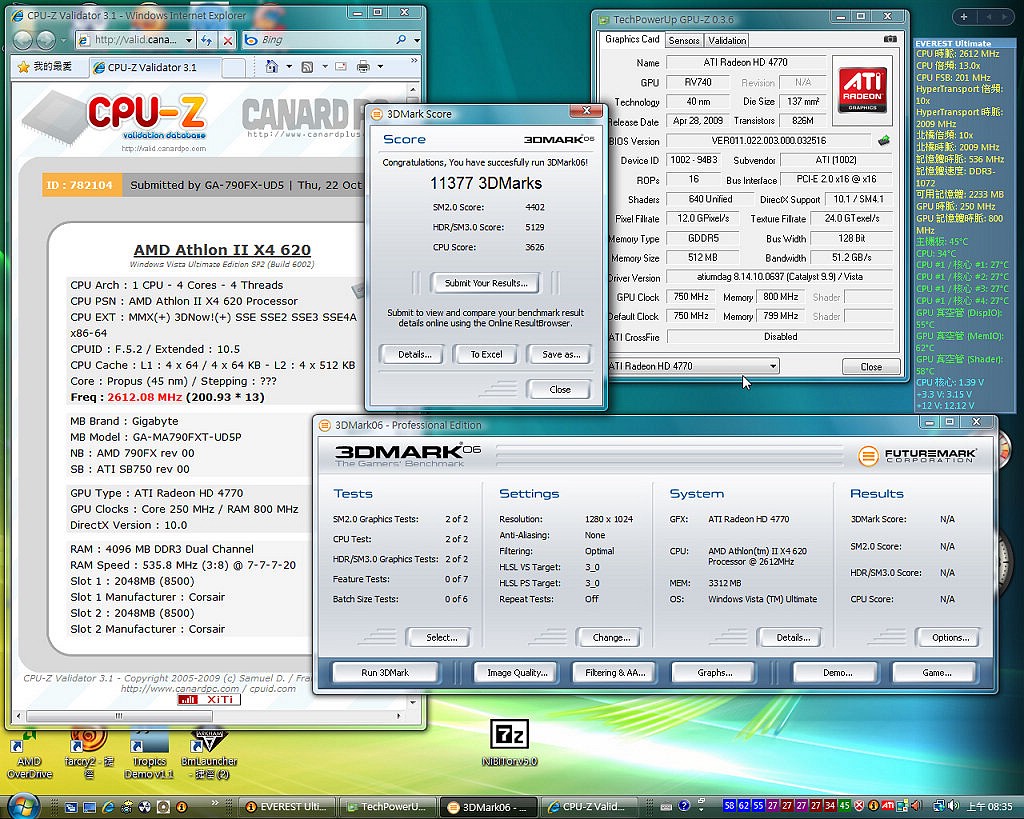Click the IE vertical scrollbar up arrow

tap(413, 89)
